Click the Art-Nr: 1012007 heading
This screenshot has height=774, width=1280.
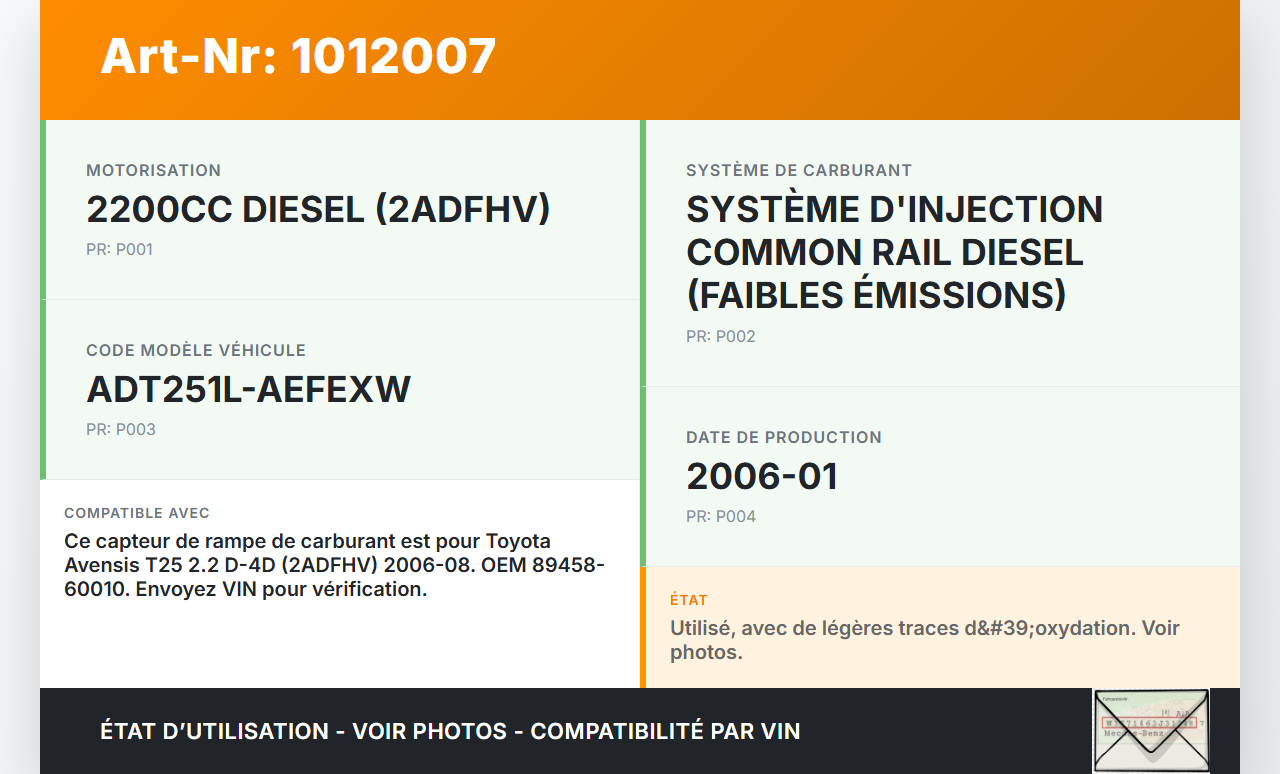(298, 56)
